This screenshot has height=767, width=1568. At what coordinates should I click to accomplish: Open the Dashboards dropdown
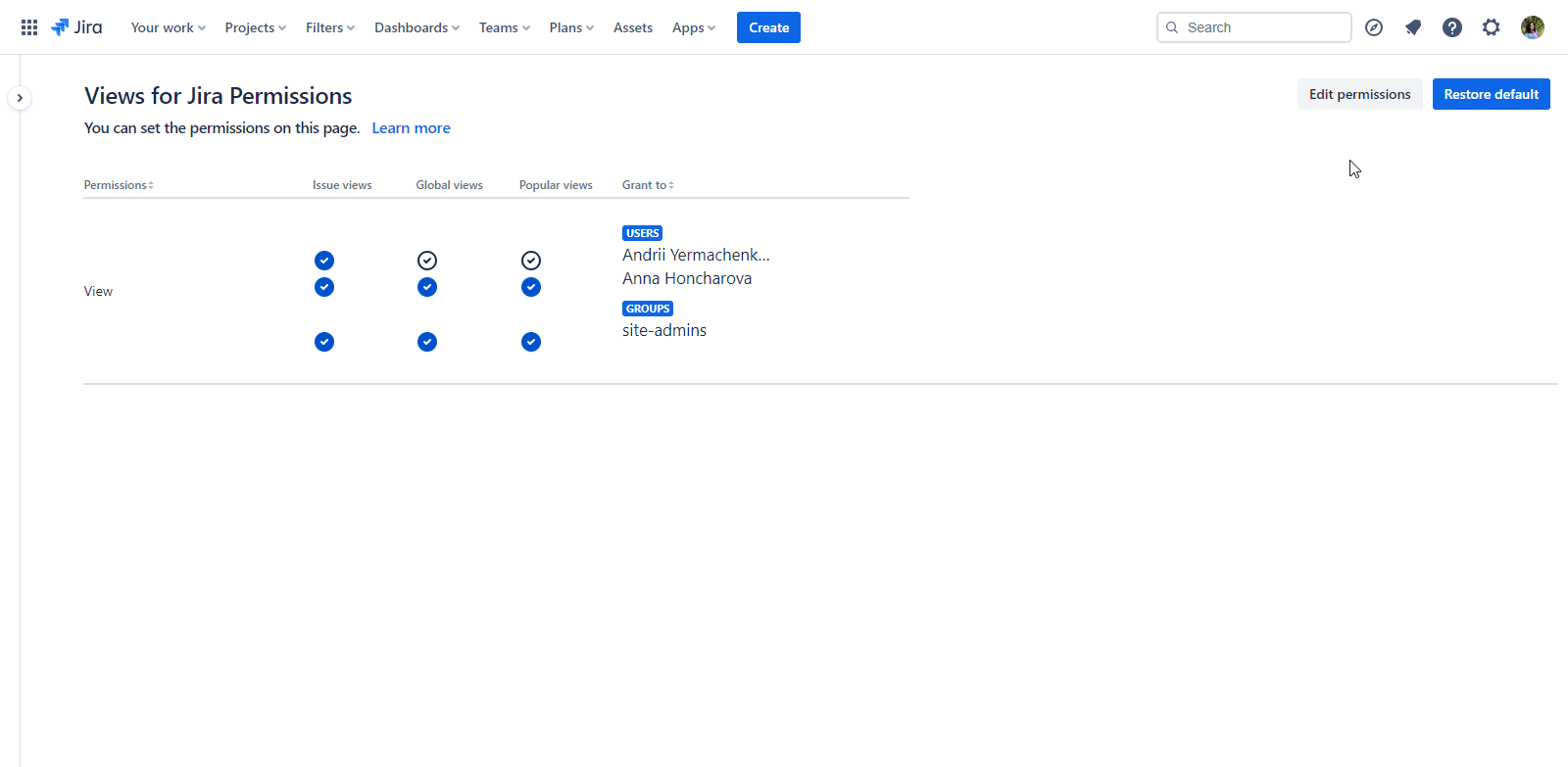(x=416, y=27)
